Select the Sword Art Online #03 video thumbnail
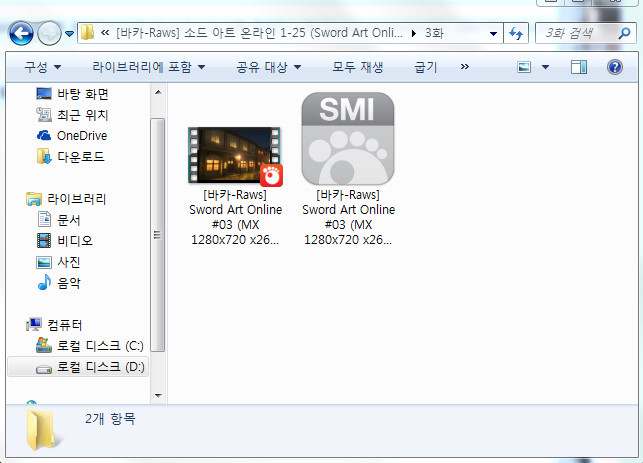 235,156
